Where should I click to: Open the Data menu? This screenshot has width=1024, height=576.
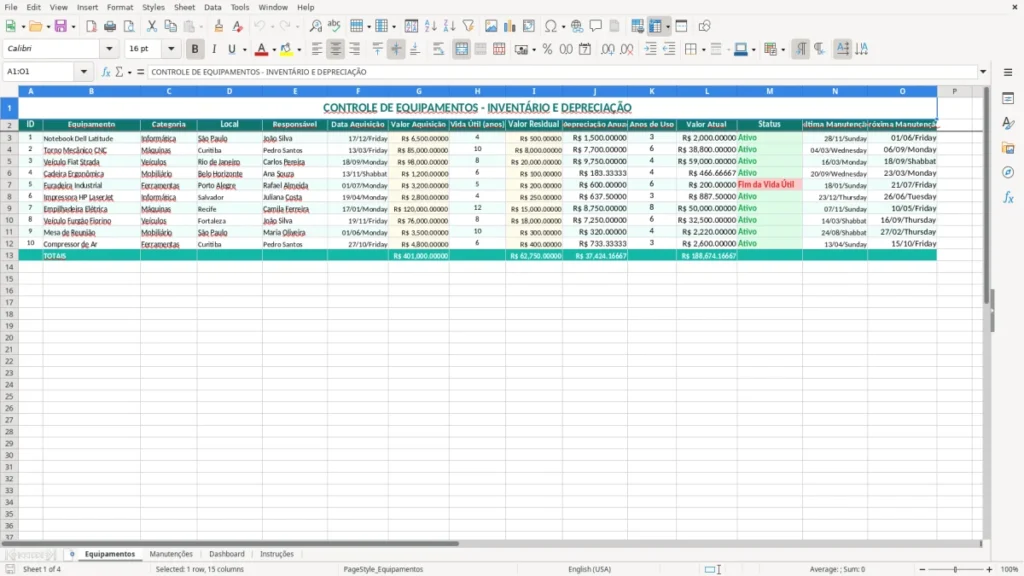pyautogui.click(x=212, y=7)
